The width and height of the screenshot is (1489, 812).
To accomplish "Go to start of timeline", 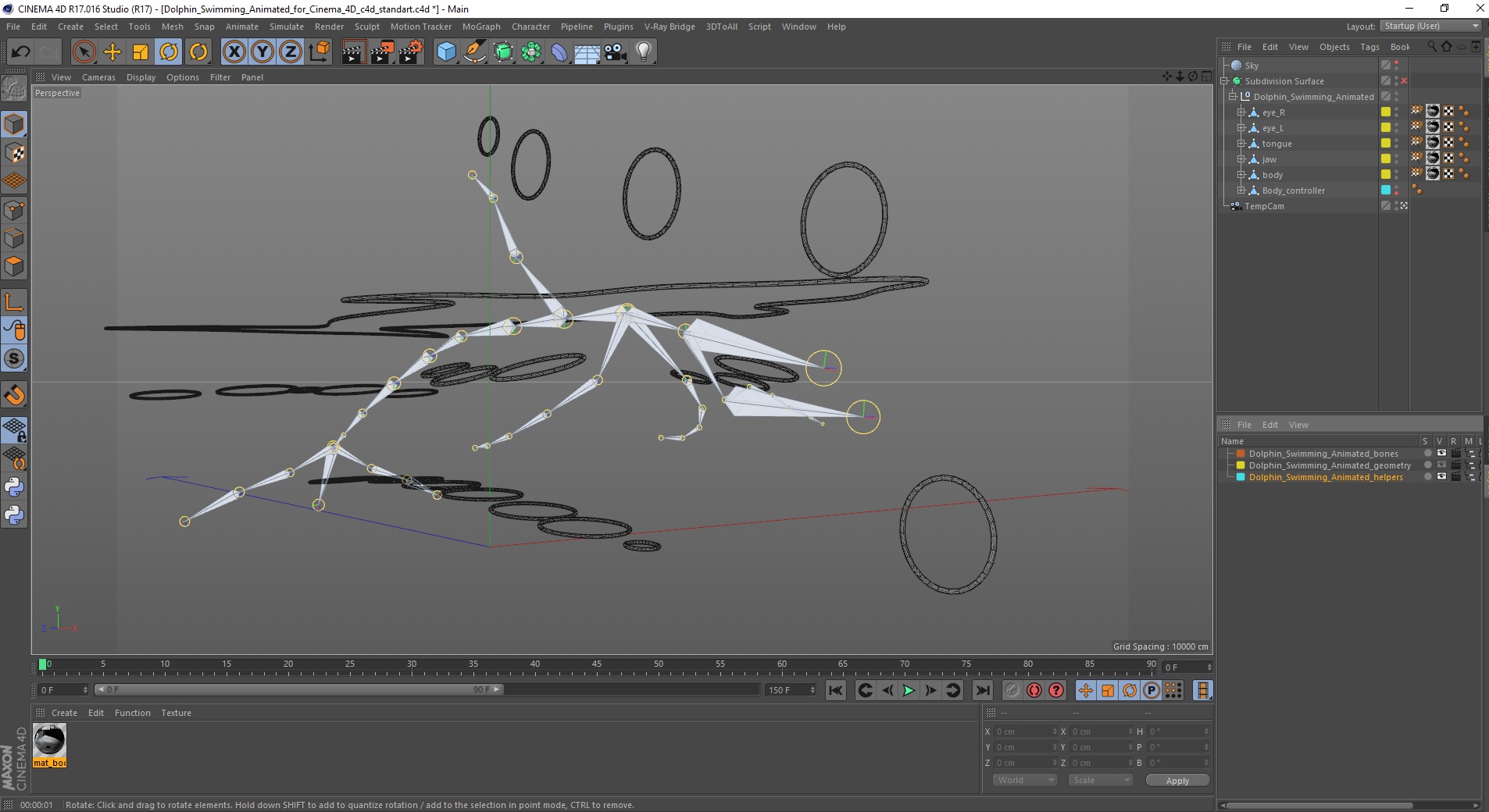I will tap(836, 690).
